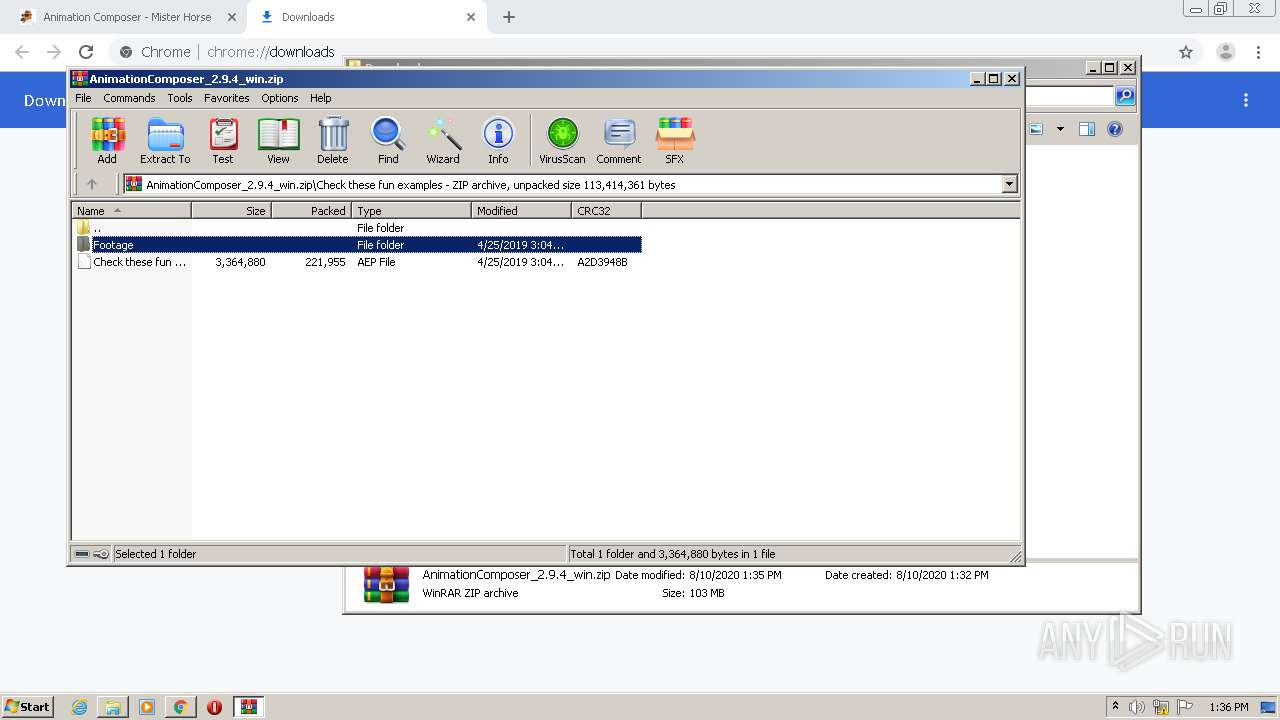The height and width of the screenshot is (720, 1280).
Task: Click the 221,955 packed size cell
Action: point(325,262)
